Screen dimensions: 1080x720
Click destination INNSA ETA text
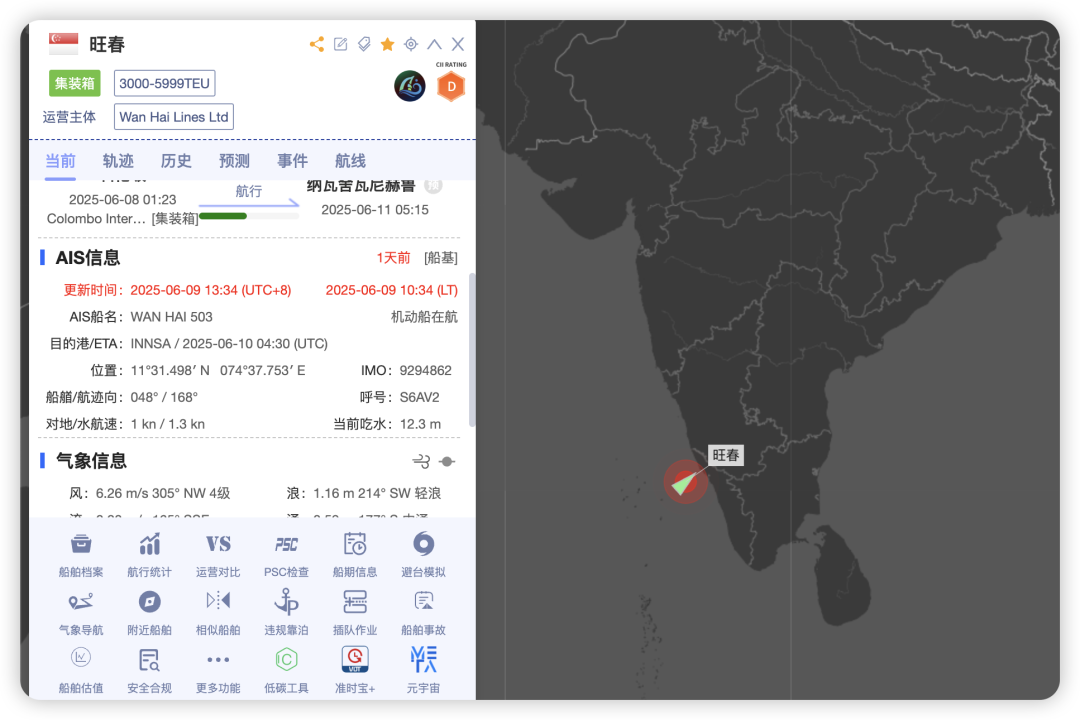[x=229, y=344]
